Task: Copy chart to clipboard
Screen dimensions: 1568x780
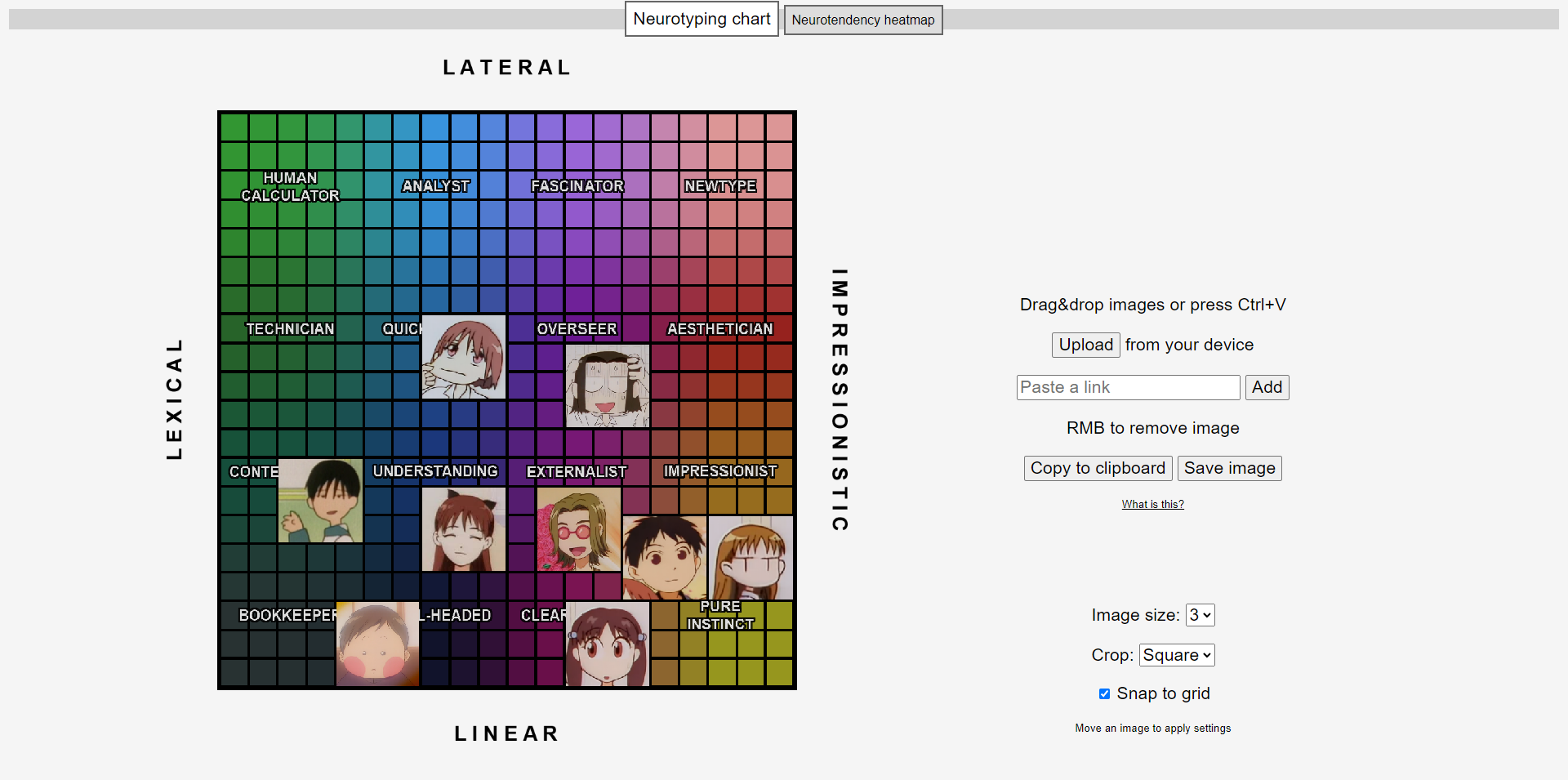Action: pos(1098,468)
